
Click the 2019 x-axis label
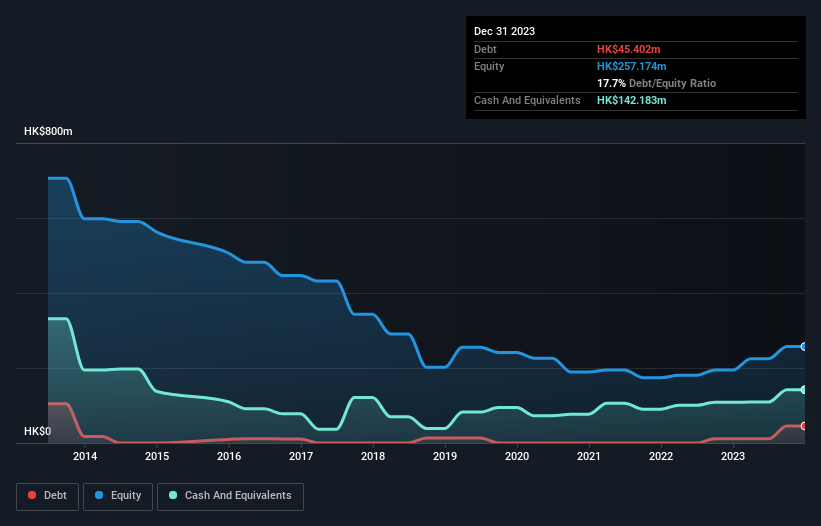445,456
